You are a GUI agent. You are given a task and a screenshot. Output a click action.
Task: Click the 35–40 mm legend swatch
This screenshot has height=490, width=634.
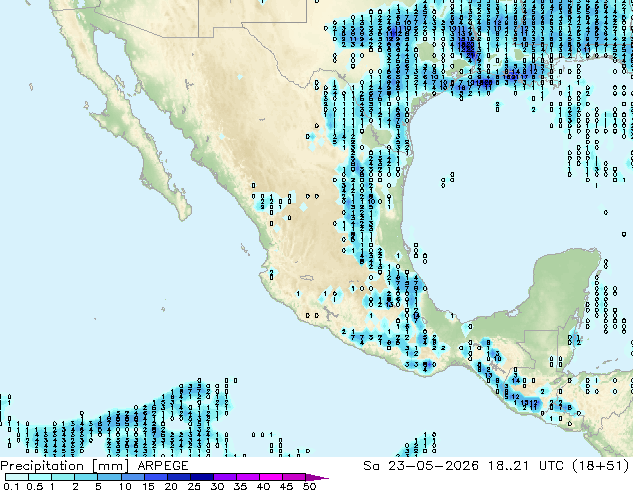pos(247,477)
